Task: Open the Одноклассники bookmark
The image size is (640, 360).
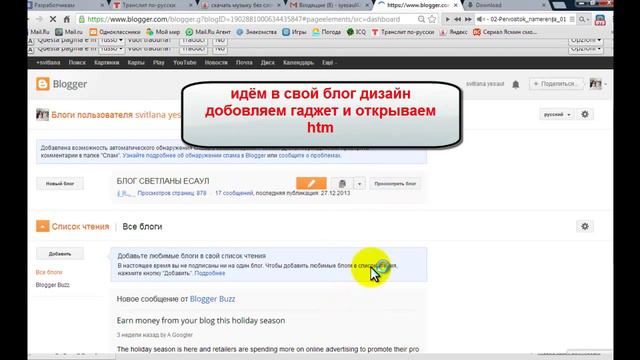Action: 115,32
